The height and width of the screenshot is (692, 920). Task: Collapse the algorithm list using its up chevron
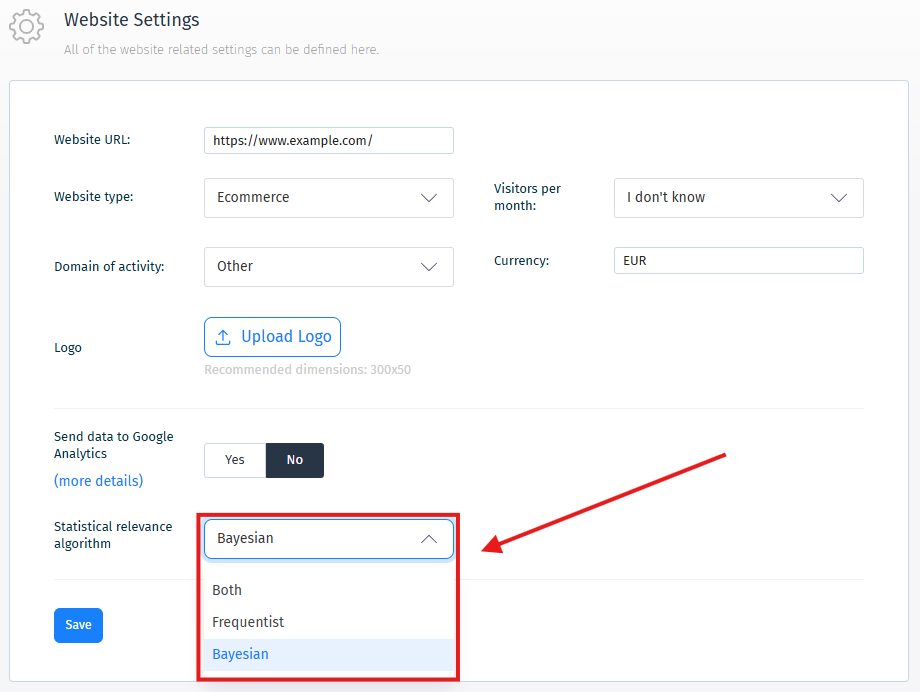(x=429, y=539)
